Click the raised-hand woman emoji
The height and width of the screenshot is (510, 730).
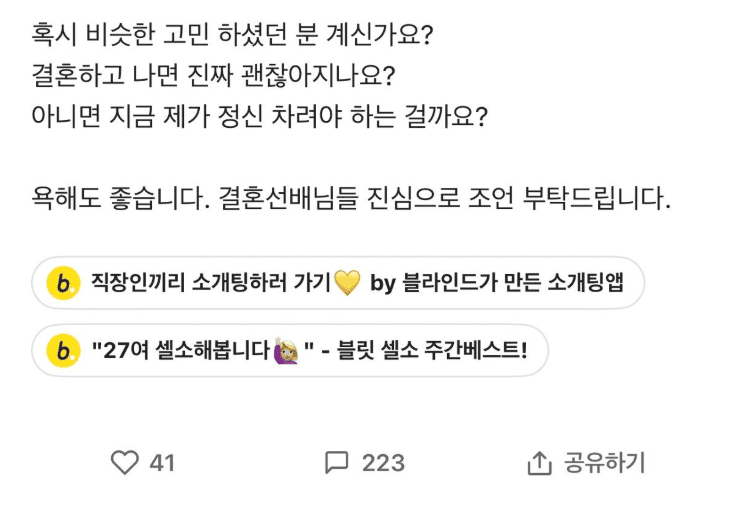pyautogui.click(x=286, y=350)
